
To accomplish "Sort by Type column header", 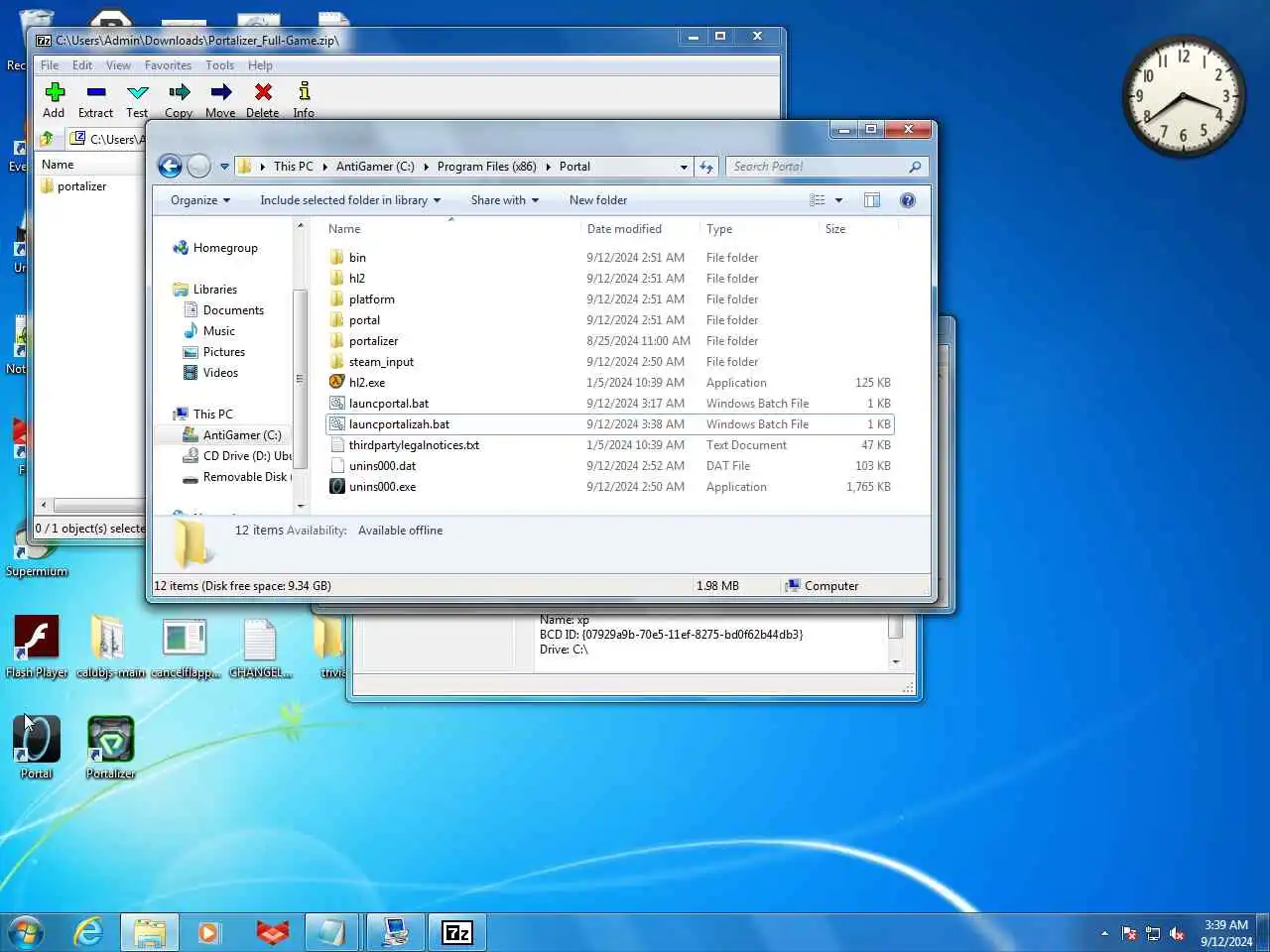I will (x=759, y=229).
